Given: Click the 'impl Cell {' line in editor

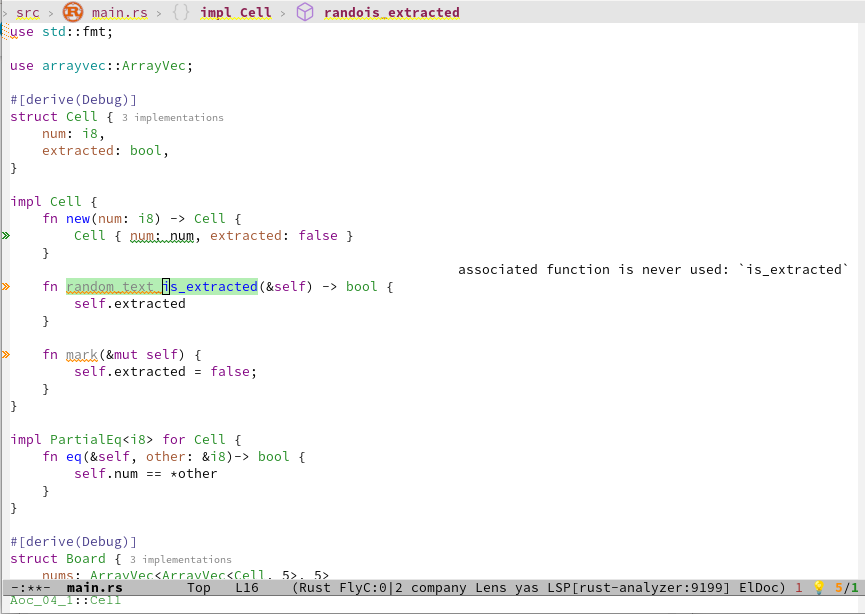Looking at the screenshot, I should pos(54,201).
